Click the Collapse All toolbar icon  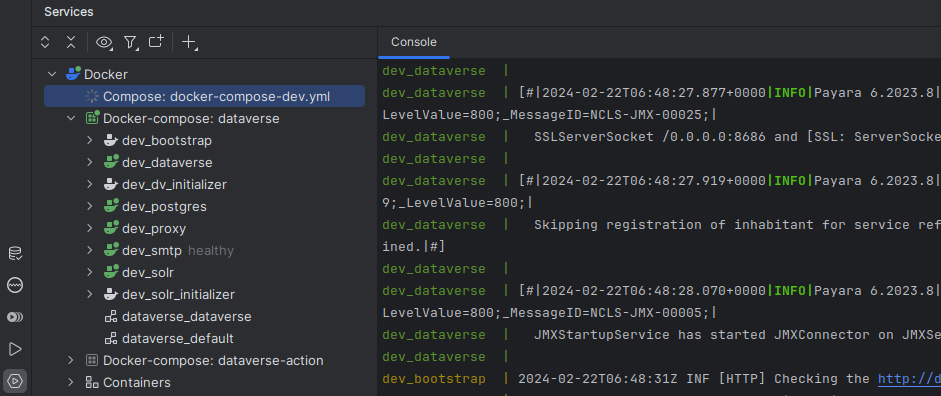pos(71,42)
